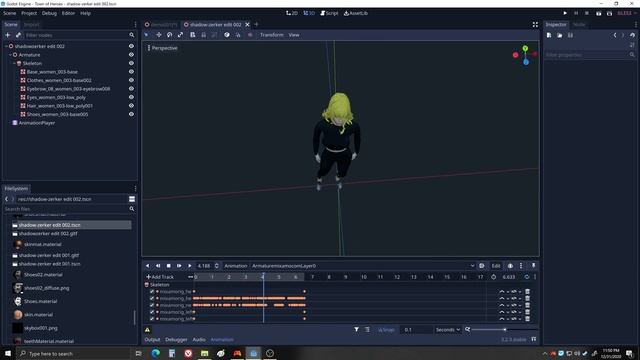Viewport: 640px width, 360px height.
Task: Open the Seconds time unit dropdown
Action: point(447,329)
